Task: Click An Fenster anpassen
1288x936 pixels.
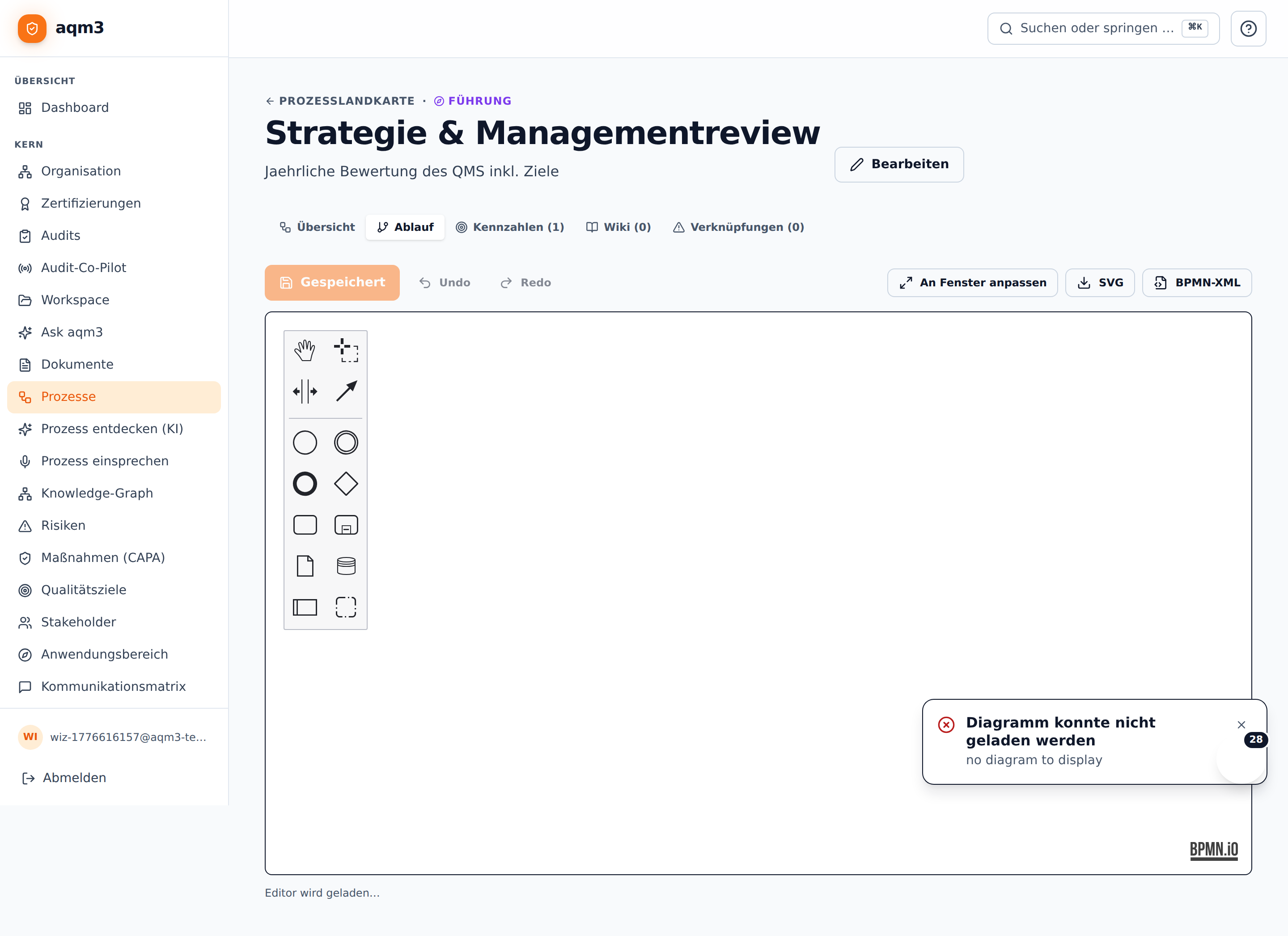Action: pyautogui.click(x=972, y=283)
